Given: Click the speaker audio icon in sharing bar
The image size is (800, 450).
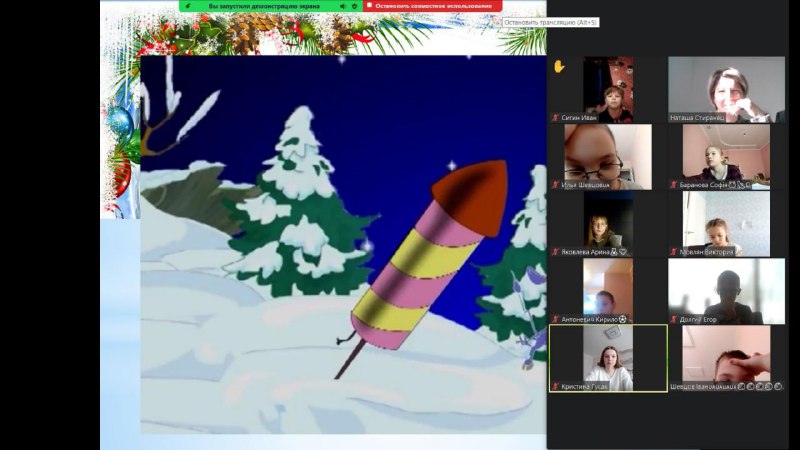Looking at the screenshot, I should 343,6.
